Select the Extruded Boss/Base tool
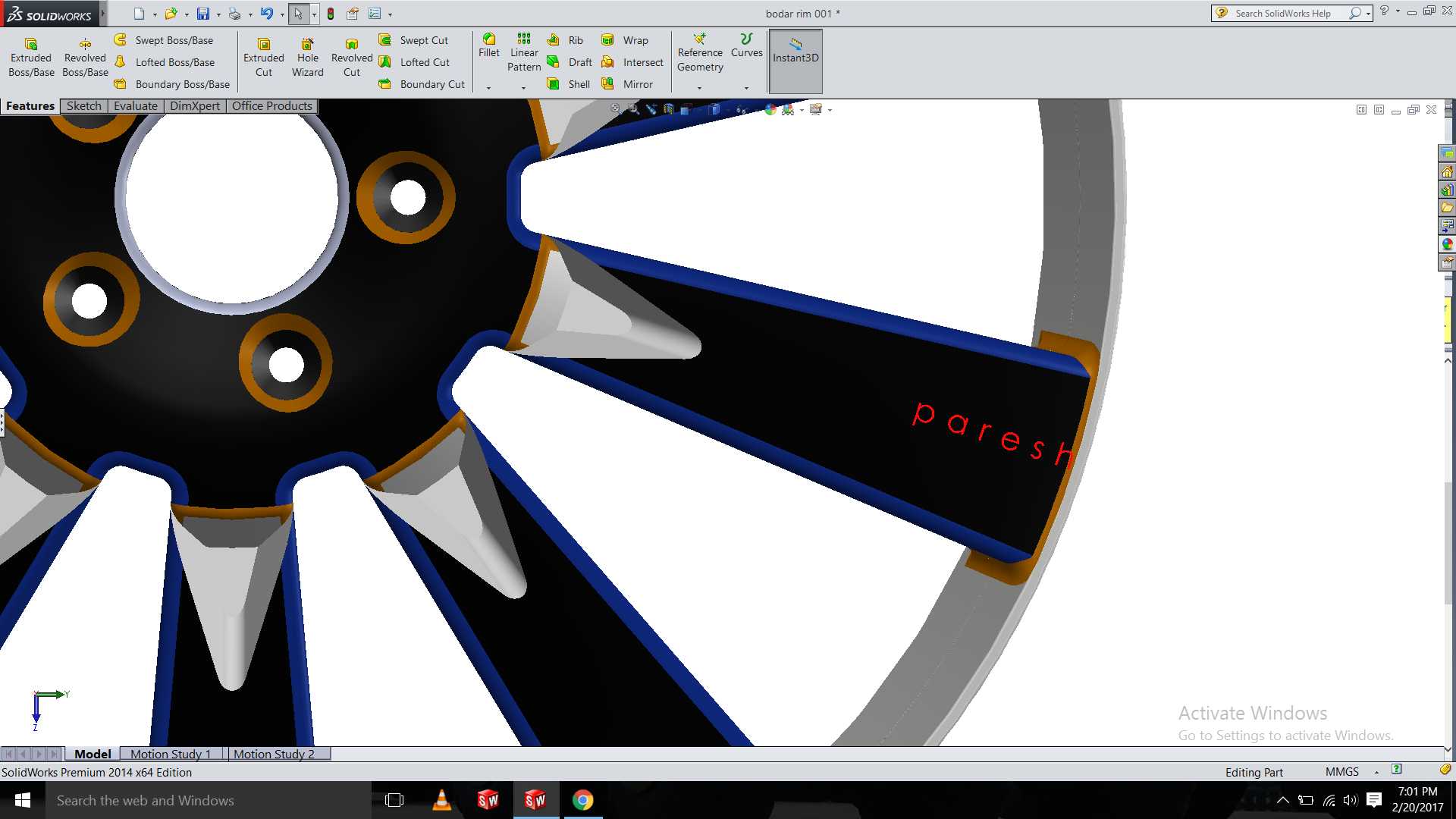 [x=31, y=58]
